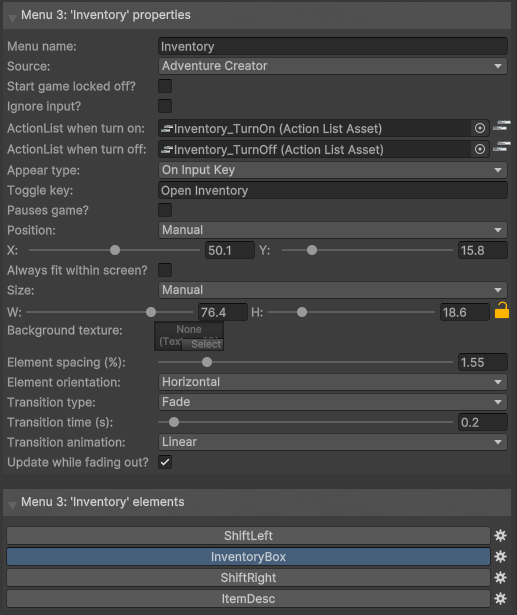
Task: Open settings gear for ItemDesc element
Action: pyautogui.click(x=500, y=599)
